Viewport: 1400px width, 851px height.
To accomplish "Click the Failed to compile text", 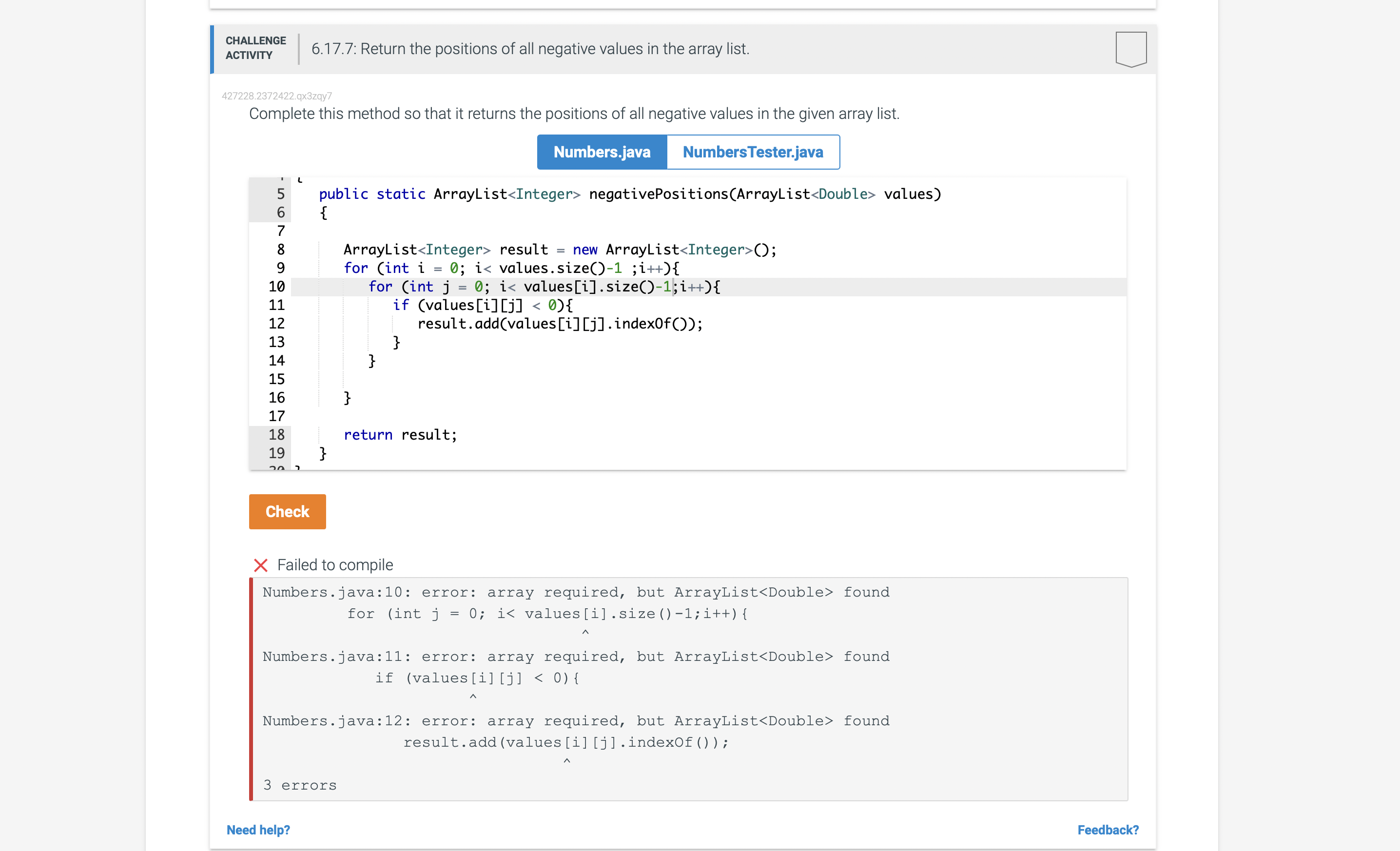I will pyautogui.click(x=335, y=565).
